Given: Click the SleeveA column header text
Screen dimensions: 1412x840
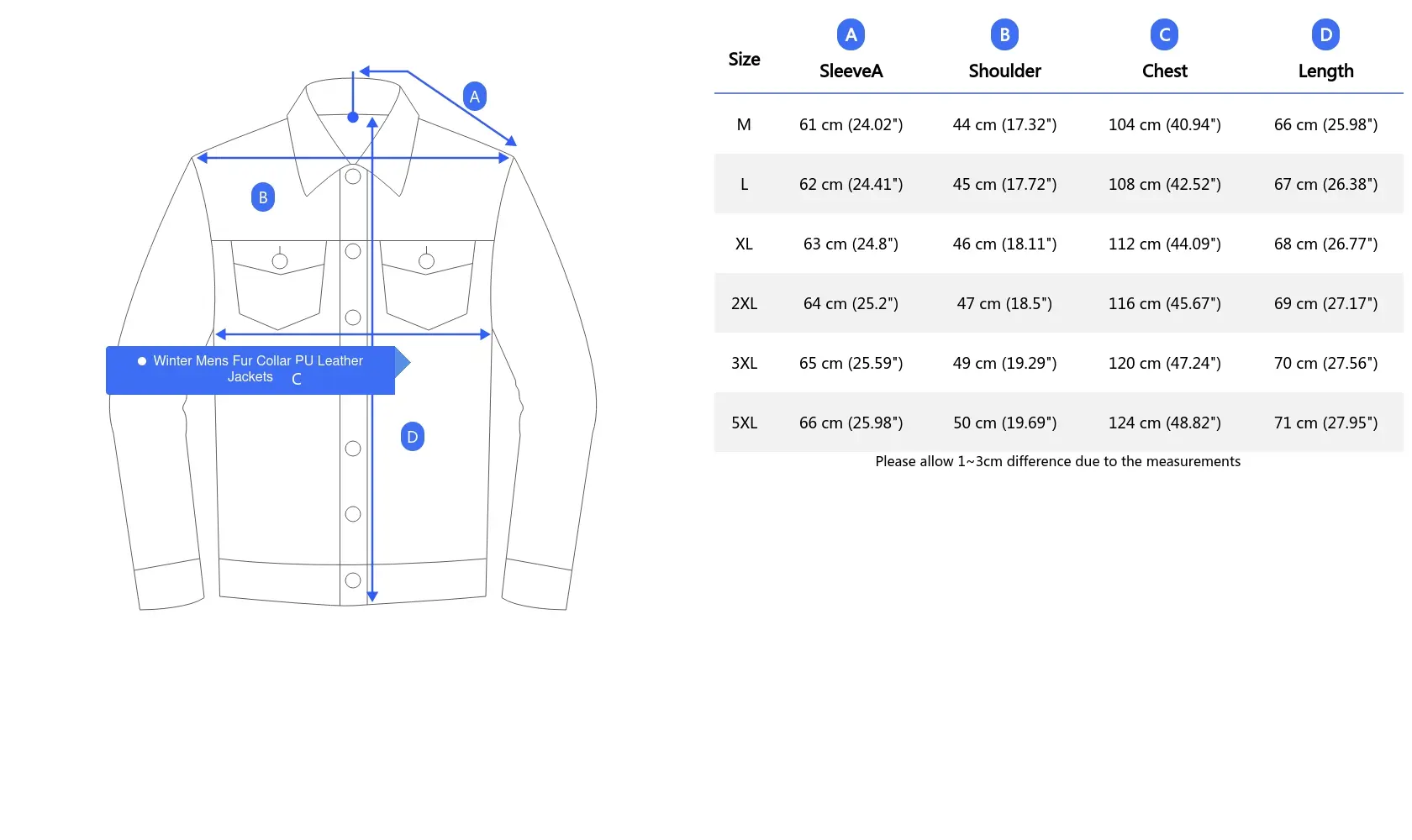Looking at the screenshot, I should point(851,71).
